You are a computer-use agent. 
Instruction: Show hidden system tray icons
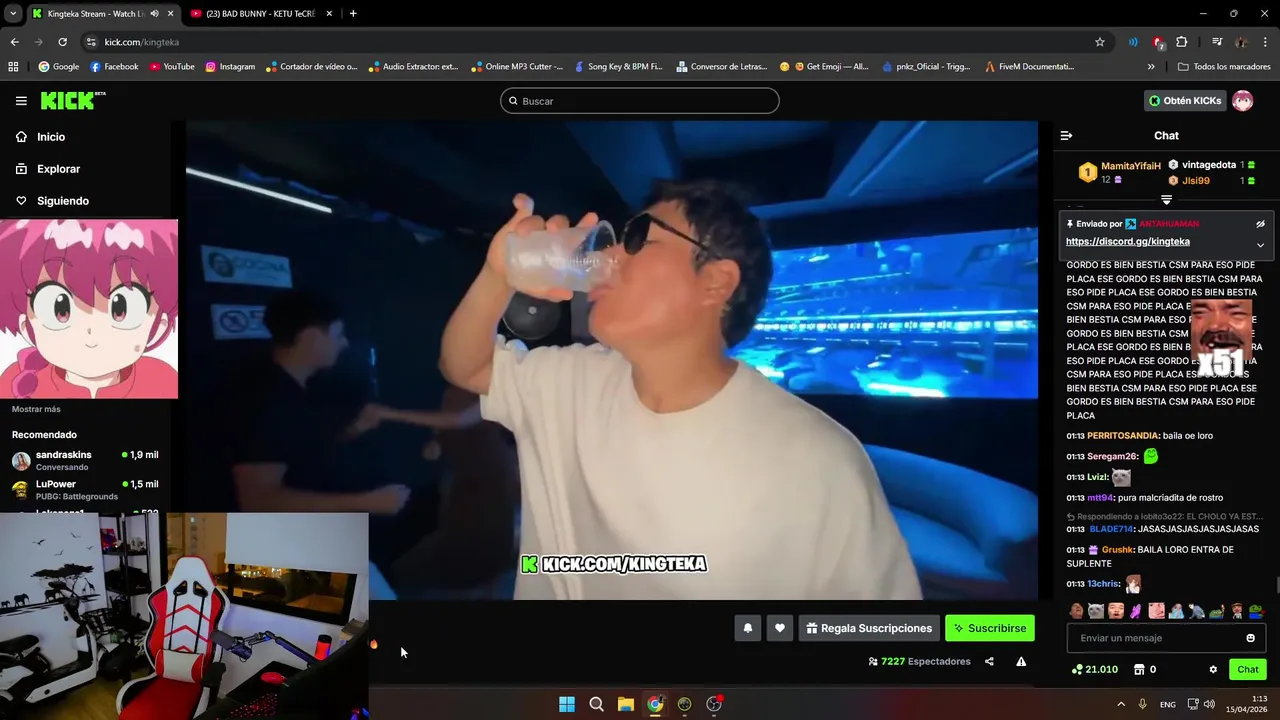point(1121,704)
